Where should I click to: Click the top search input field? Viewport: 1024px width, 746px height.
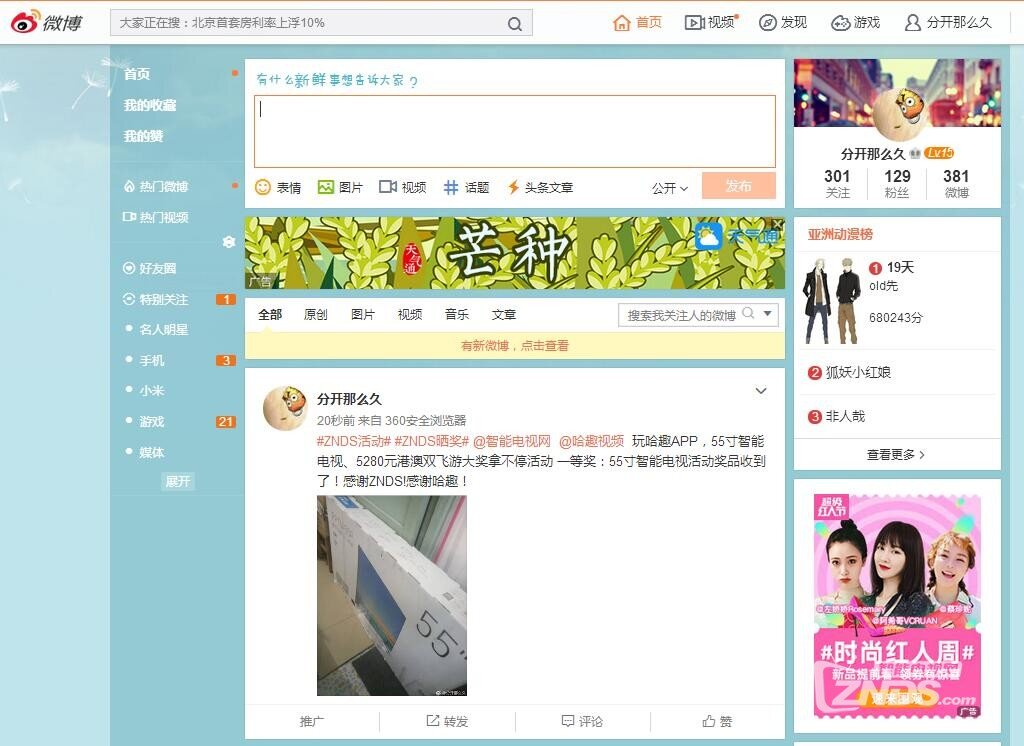coord(309,23)
